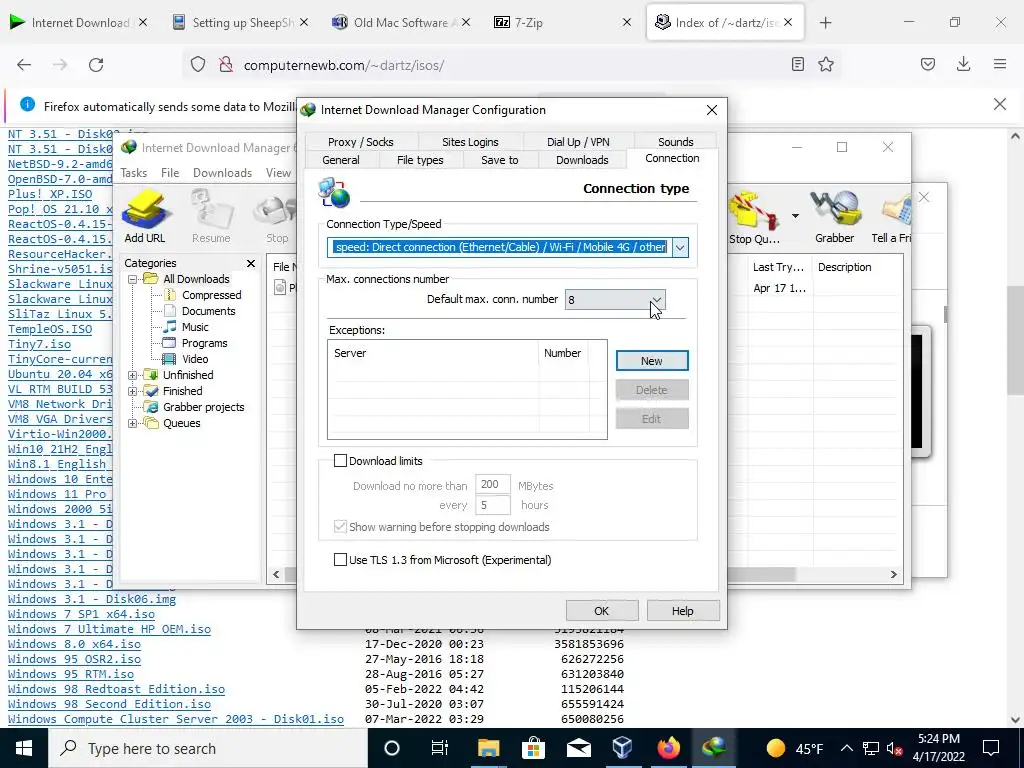Open Microsoft Store from taskbar
This screenshot has width=1024, height=768.
(x=534, y=748)
